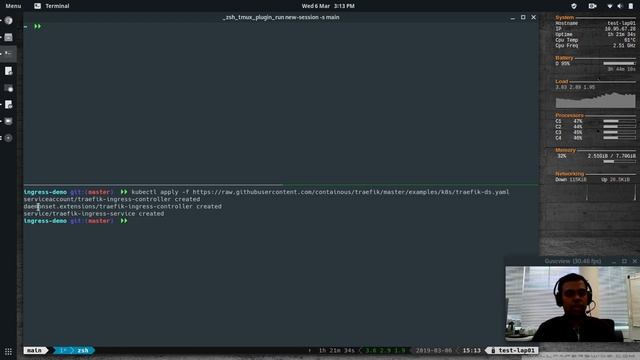This screenshot has height=360, width=640.
Task: Click the C4 processor usage bar
Action: (x=619, y=138)
